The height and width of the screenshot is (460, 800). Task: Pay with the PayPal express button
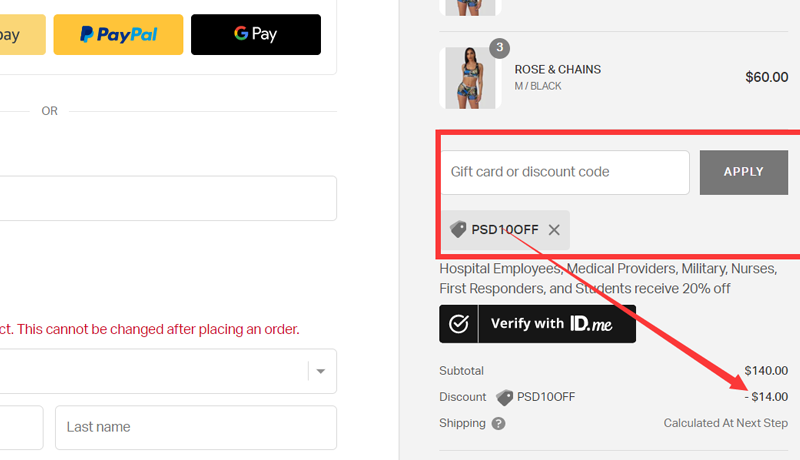point(118,34)
